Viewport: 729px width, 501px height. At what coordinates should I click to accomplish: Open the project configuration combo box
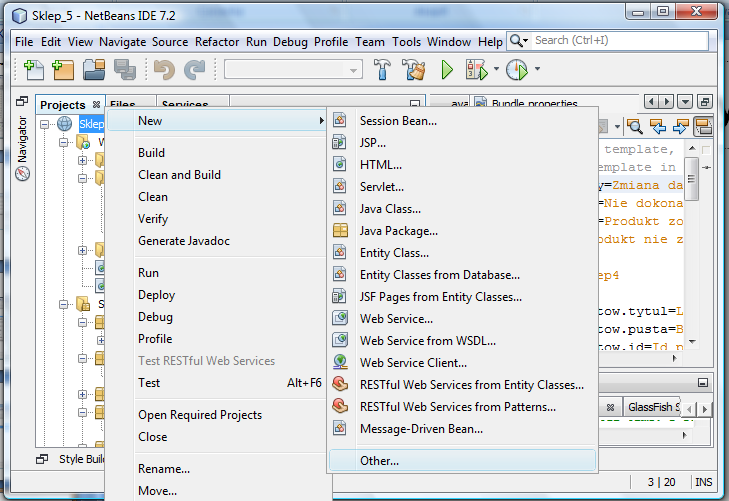pos(293,70)
